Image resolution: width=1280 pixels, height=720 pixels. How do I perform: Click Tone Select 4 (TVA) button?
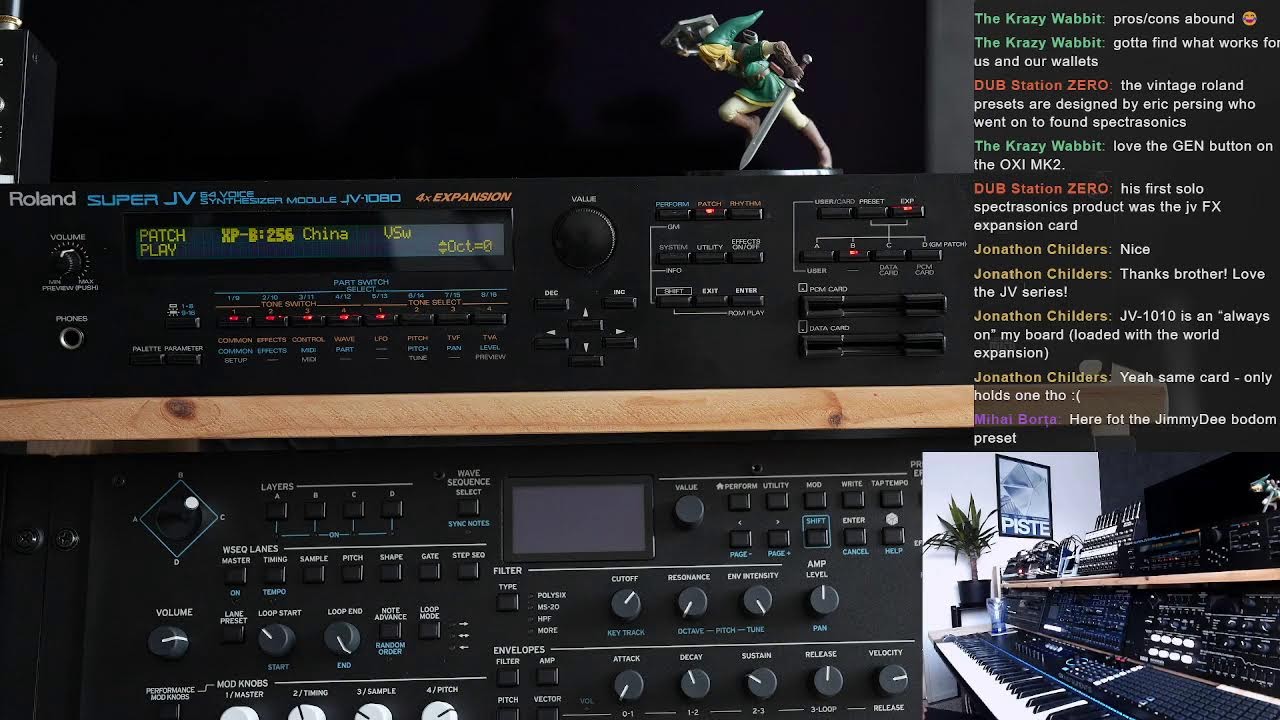click(x=490, y=319)
